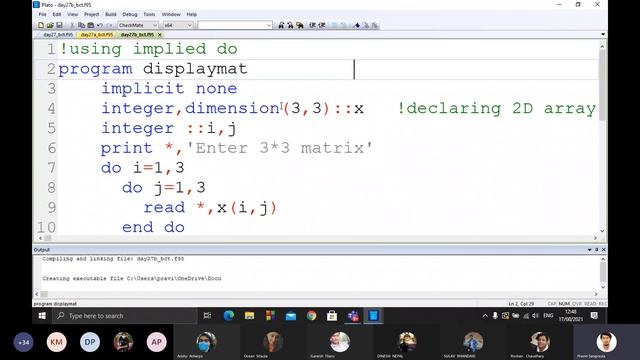Close the day27b_bct.f95 tab
The image size is (640, 360).
point(160,35)
